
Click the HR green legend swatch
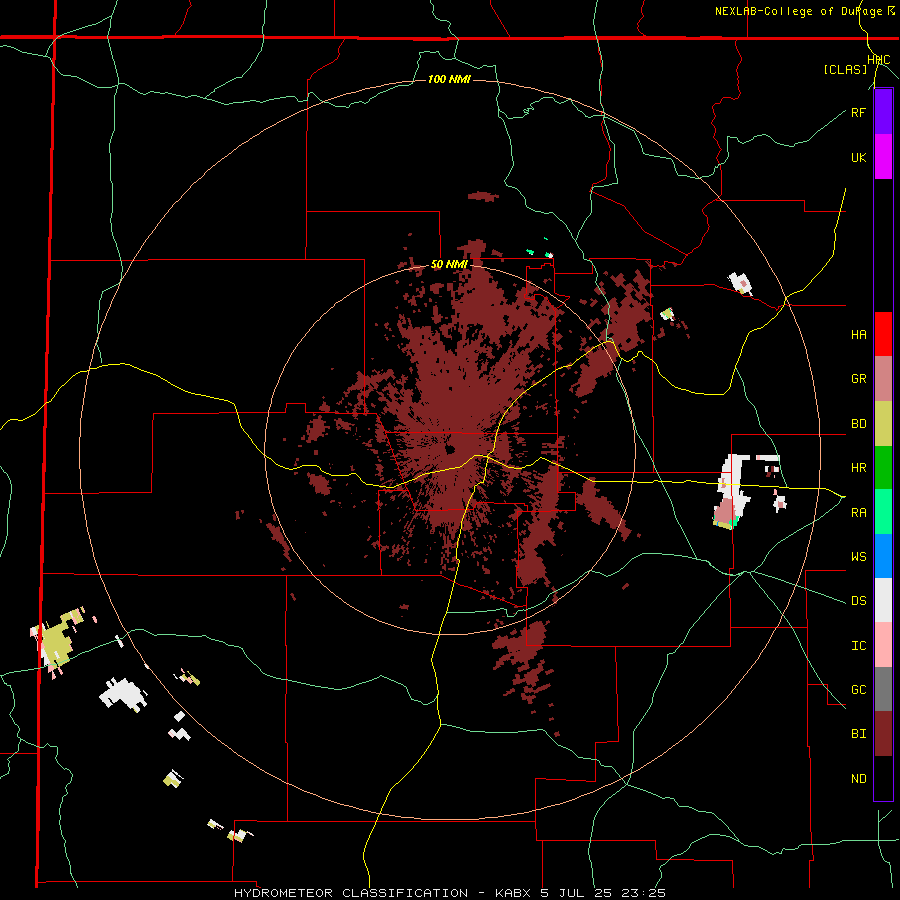883,468
